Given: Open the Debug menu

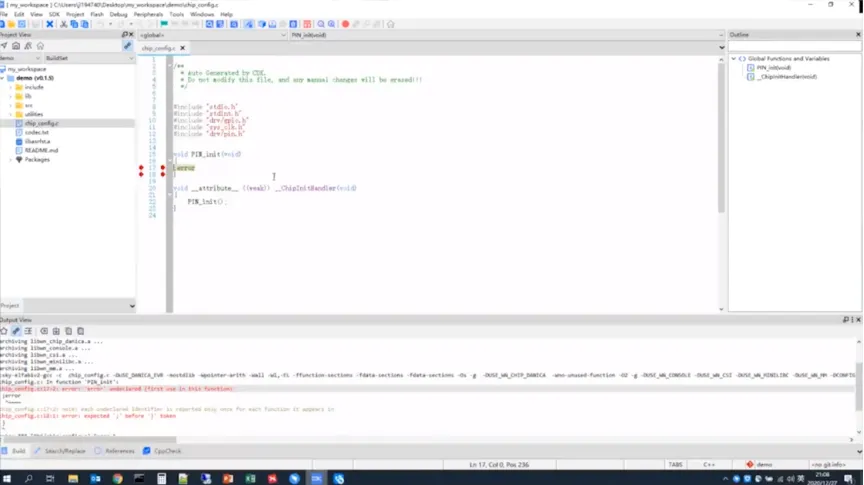Looking at the screenshot, I should click(x=118, y=14).
